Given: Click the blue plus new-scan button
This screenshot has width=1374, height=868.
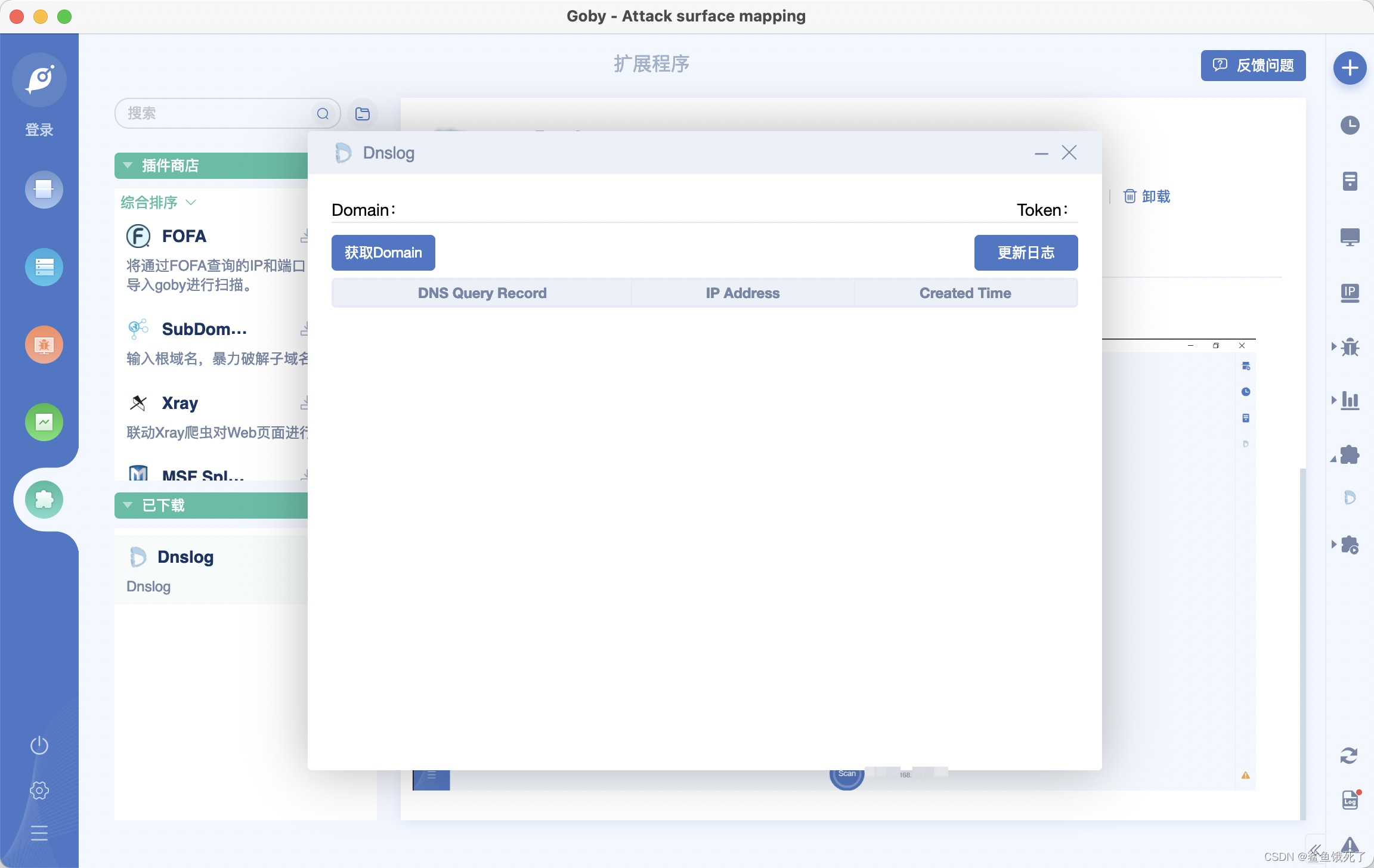Looking at the screenshot, I should (1350, 68).
